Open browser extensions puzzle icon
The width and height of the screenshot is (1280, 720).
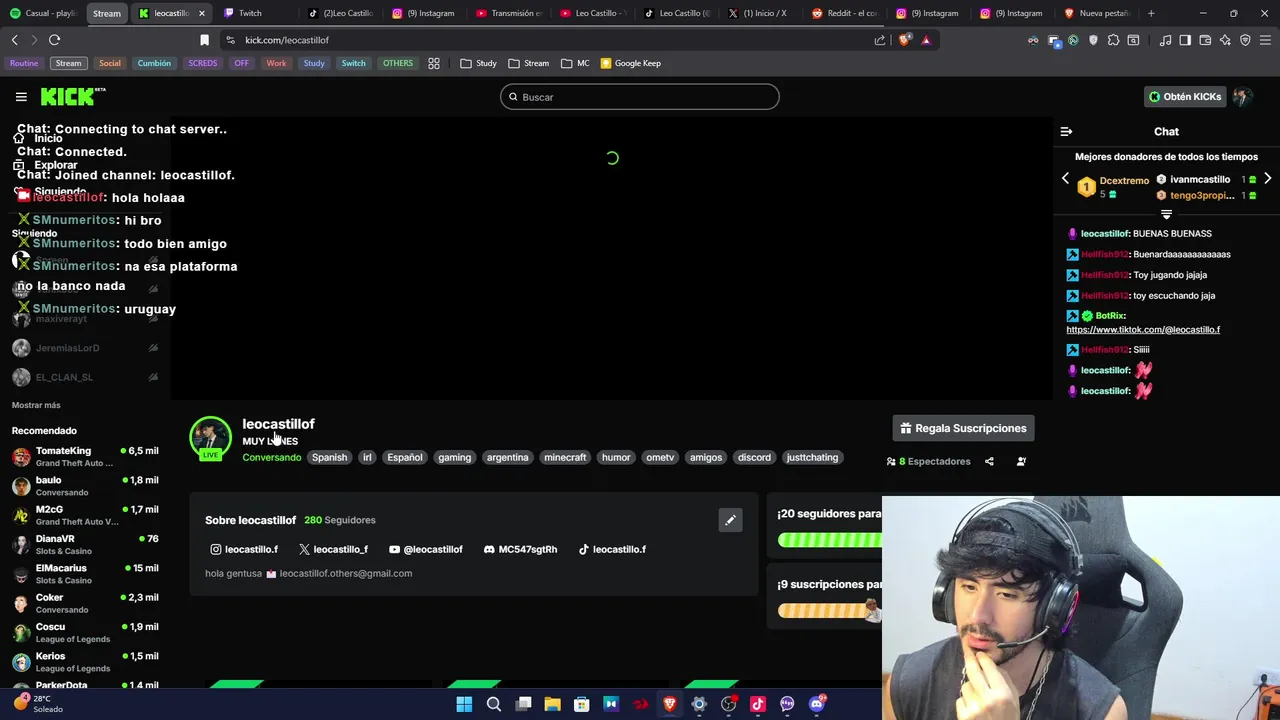click(1113, 40)
